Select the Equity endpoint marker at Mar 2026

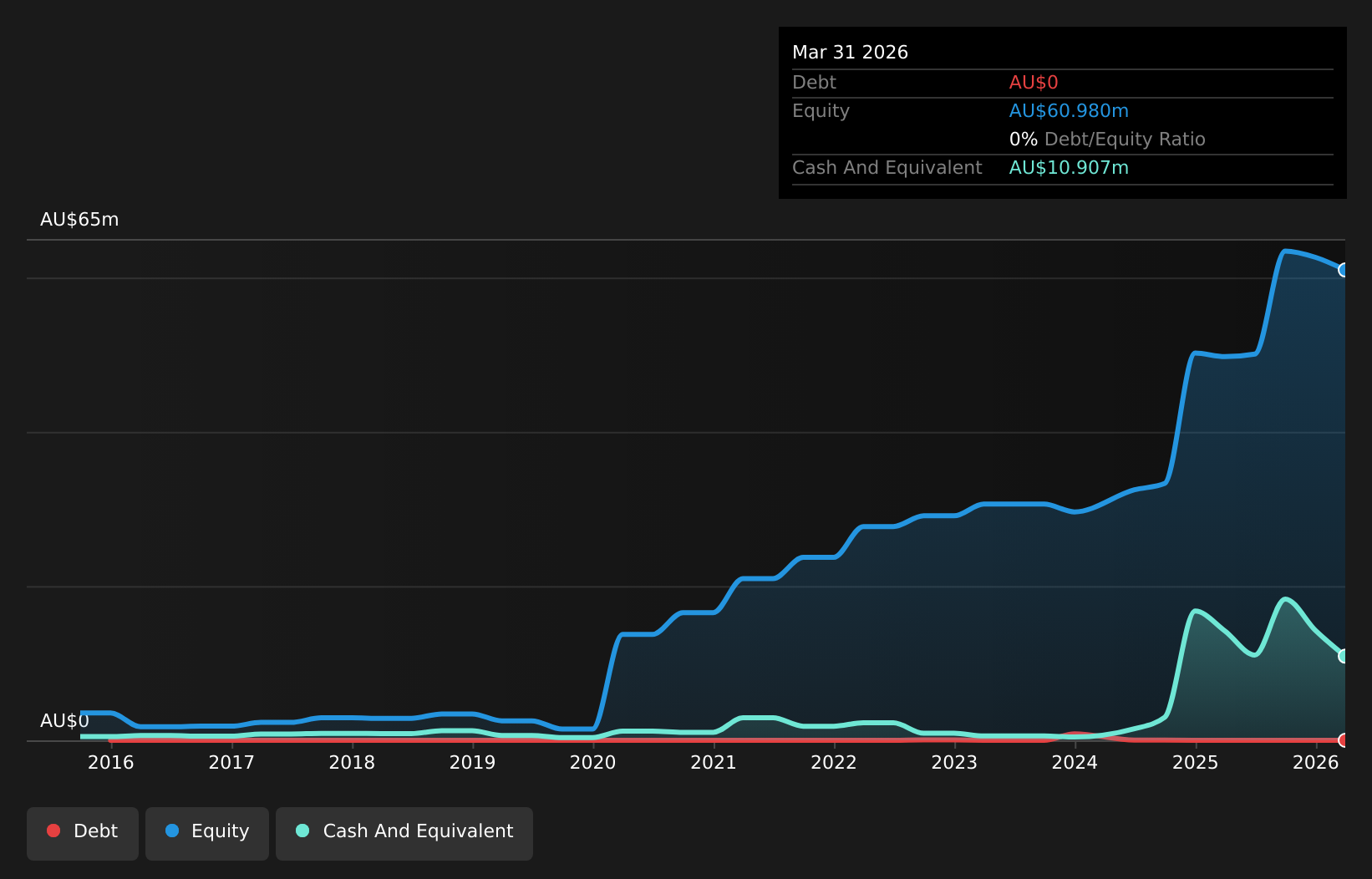coord(1344,270)
